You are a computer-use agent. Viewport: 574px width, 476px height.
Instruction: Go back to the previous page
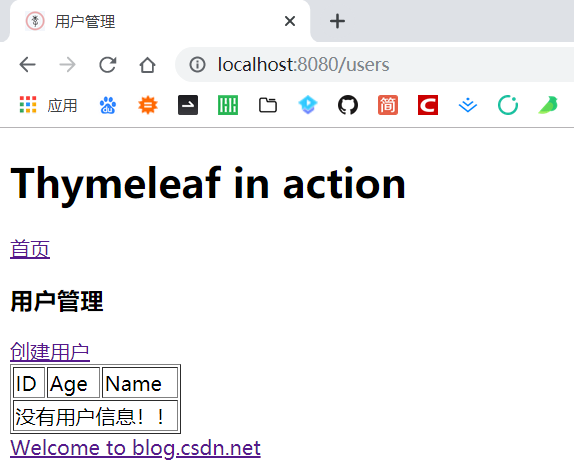[27, 65]
